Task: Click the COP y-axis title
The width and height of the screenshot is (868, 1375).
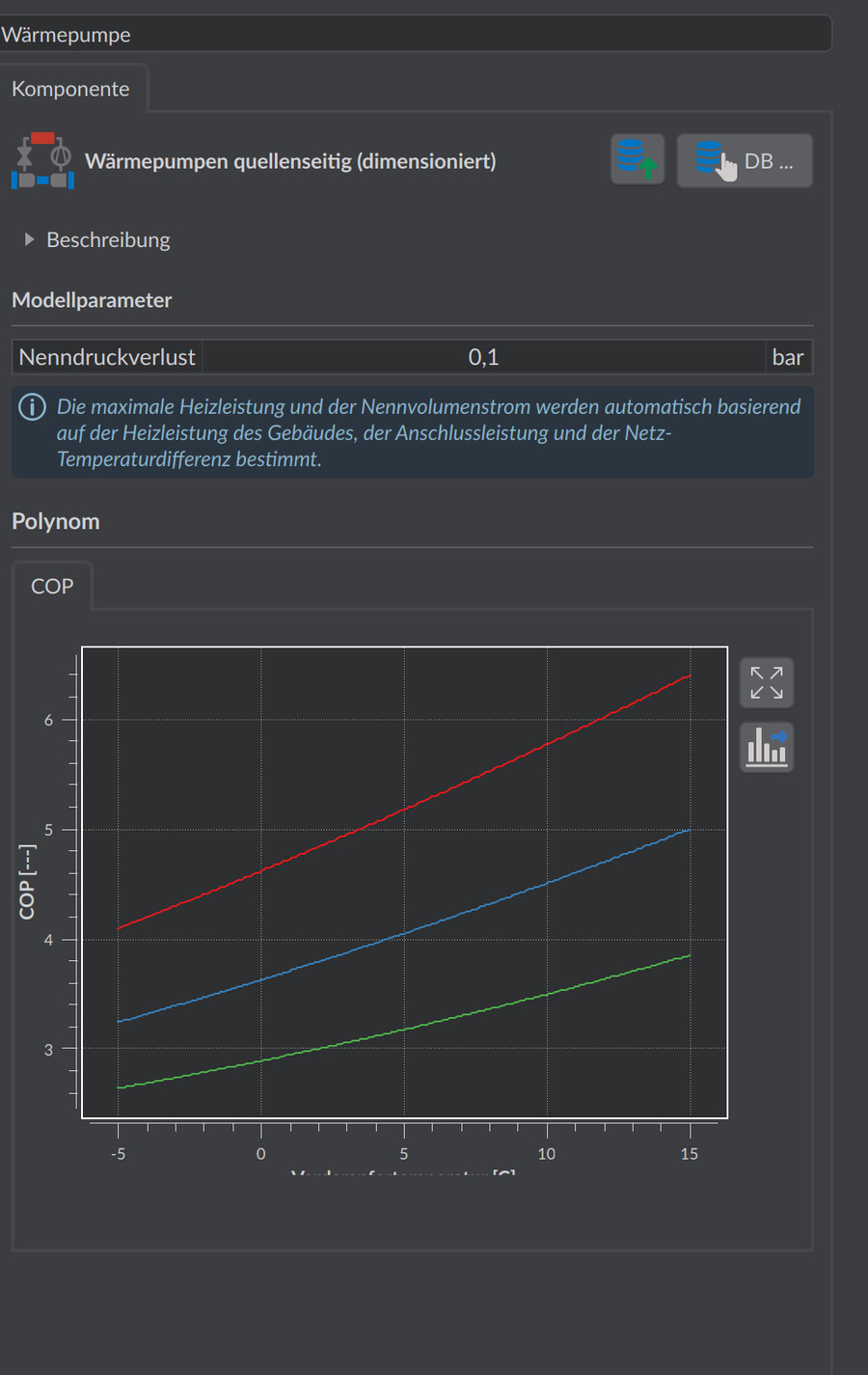Action: [27, 882]
